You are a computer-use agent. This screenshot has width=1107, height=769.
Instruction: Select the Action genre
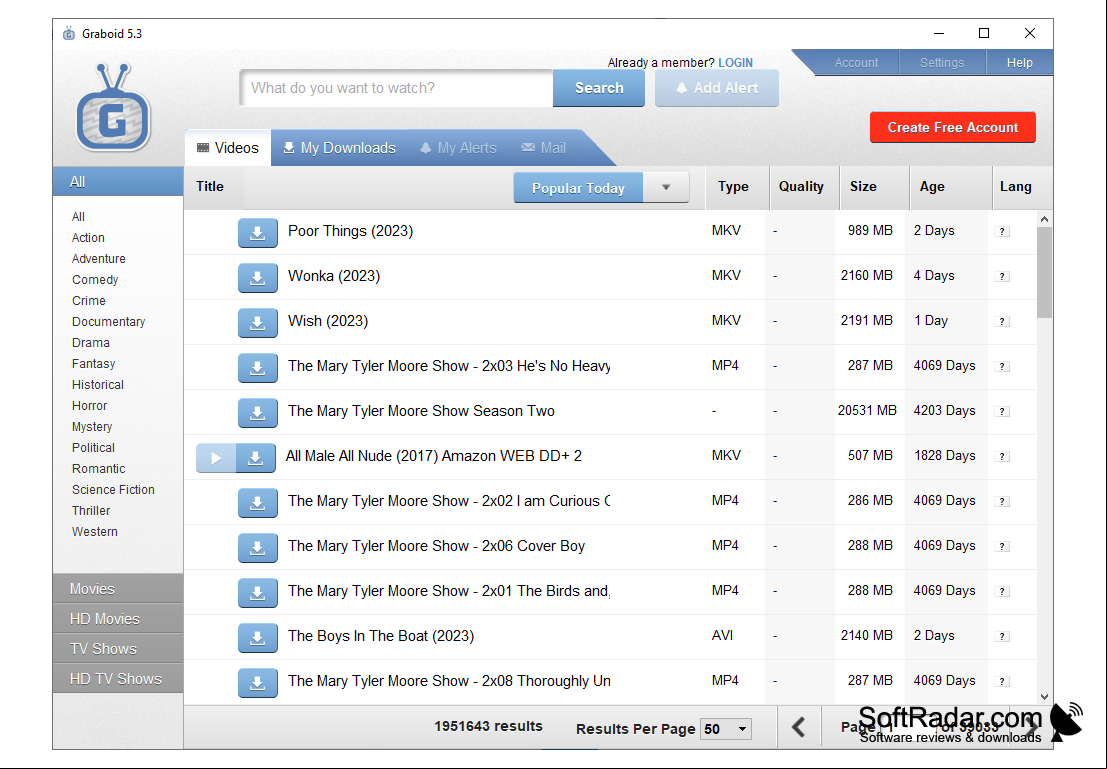(x=88, y=238)
